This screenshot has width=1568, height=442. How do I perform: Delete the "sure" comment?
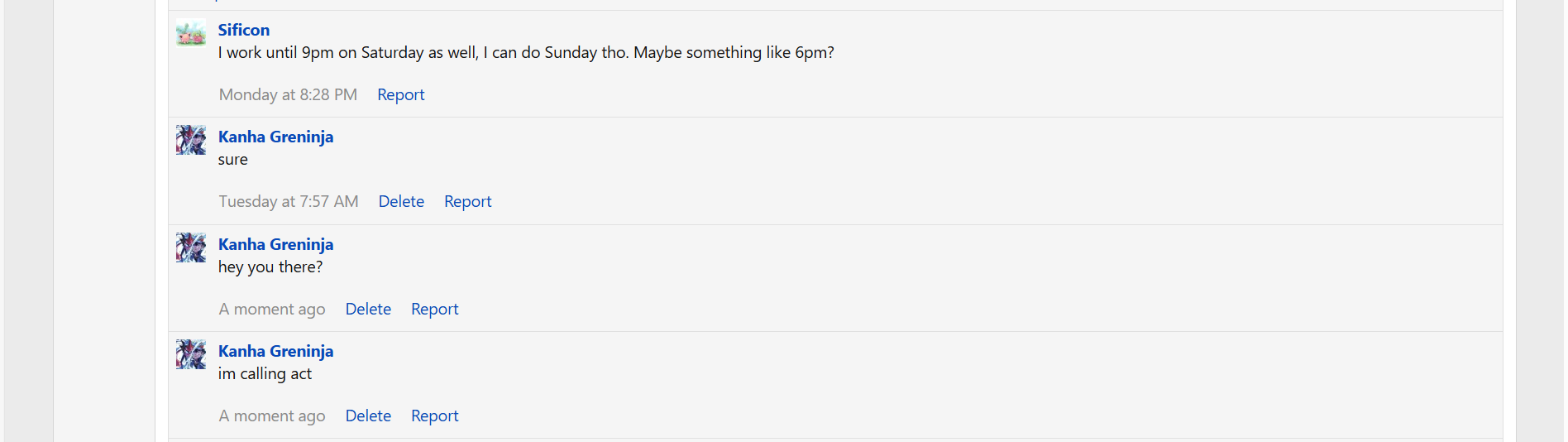pos(401,201)
